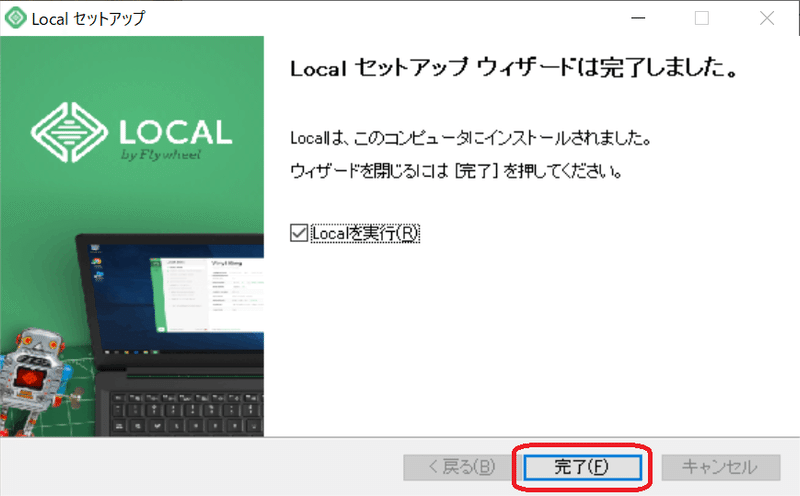The height and width of the screenshot is (496, 800).
Task: Click the キャンセル cancel button
Action: pos(720,467)
